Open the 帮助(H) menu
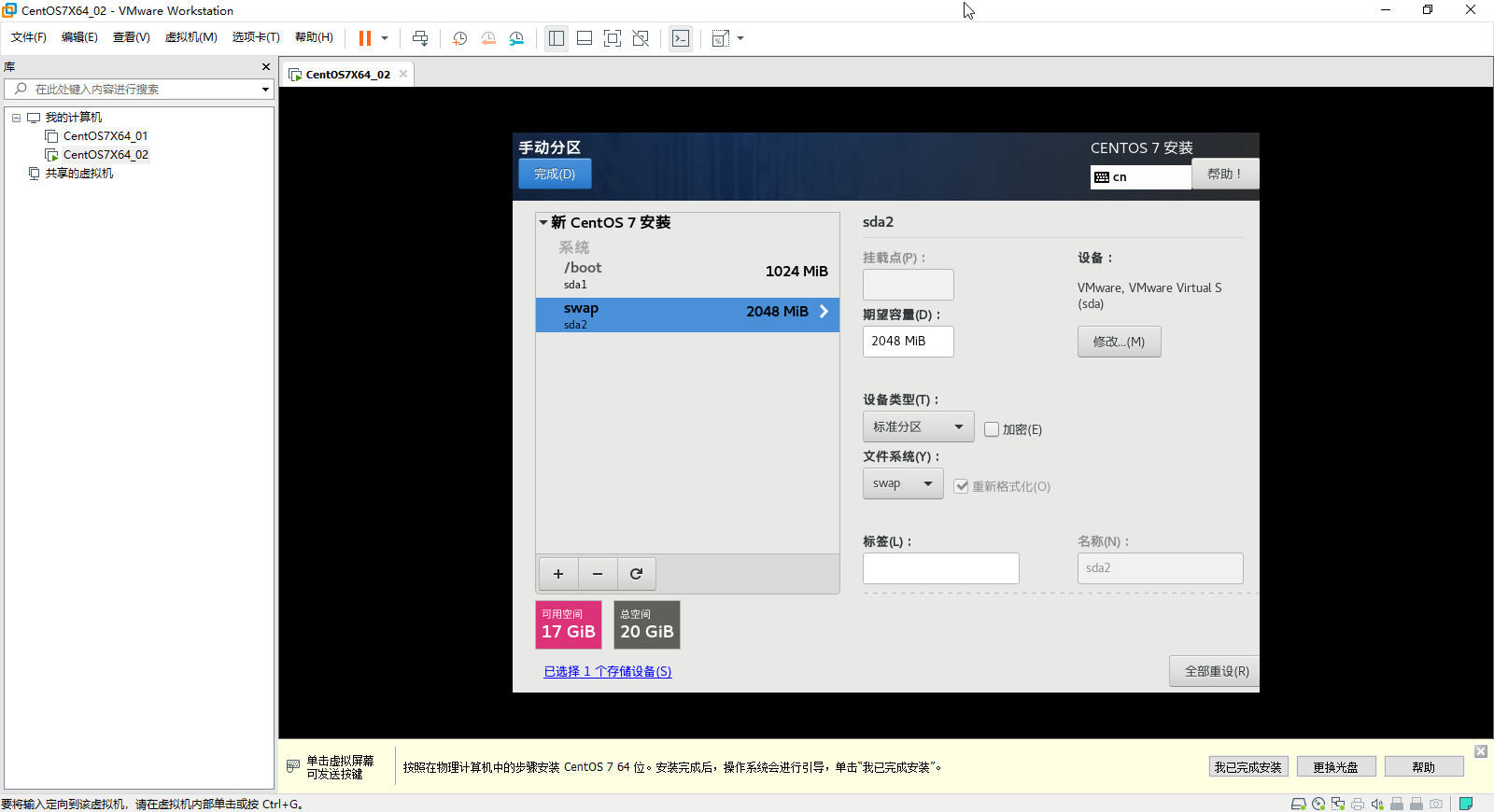The width and height of the screenshot is (1494, 812). (x=314, y=37)
